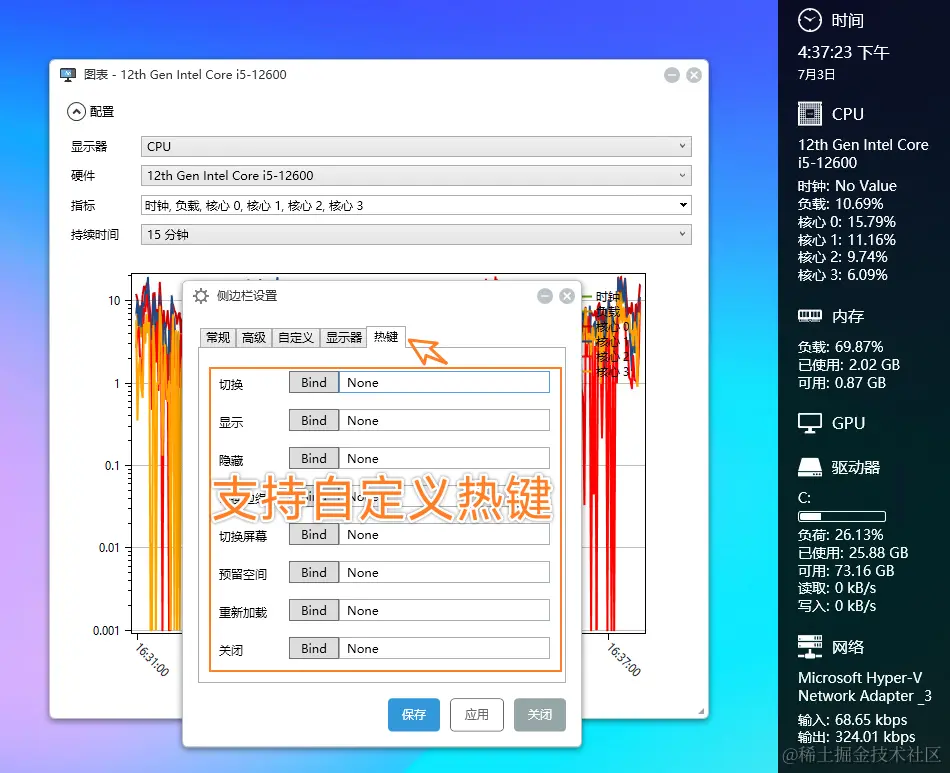Image resolution: width=950 pixels, height=773 pixels.
Task: Click the memory icon beside 内存
Action: tap(809, 316)
